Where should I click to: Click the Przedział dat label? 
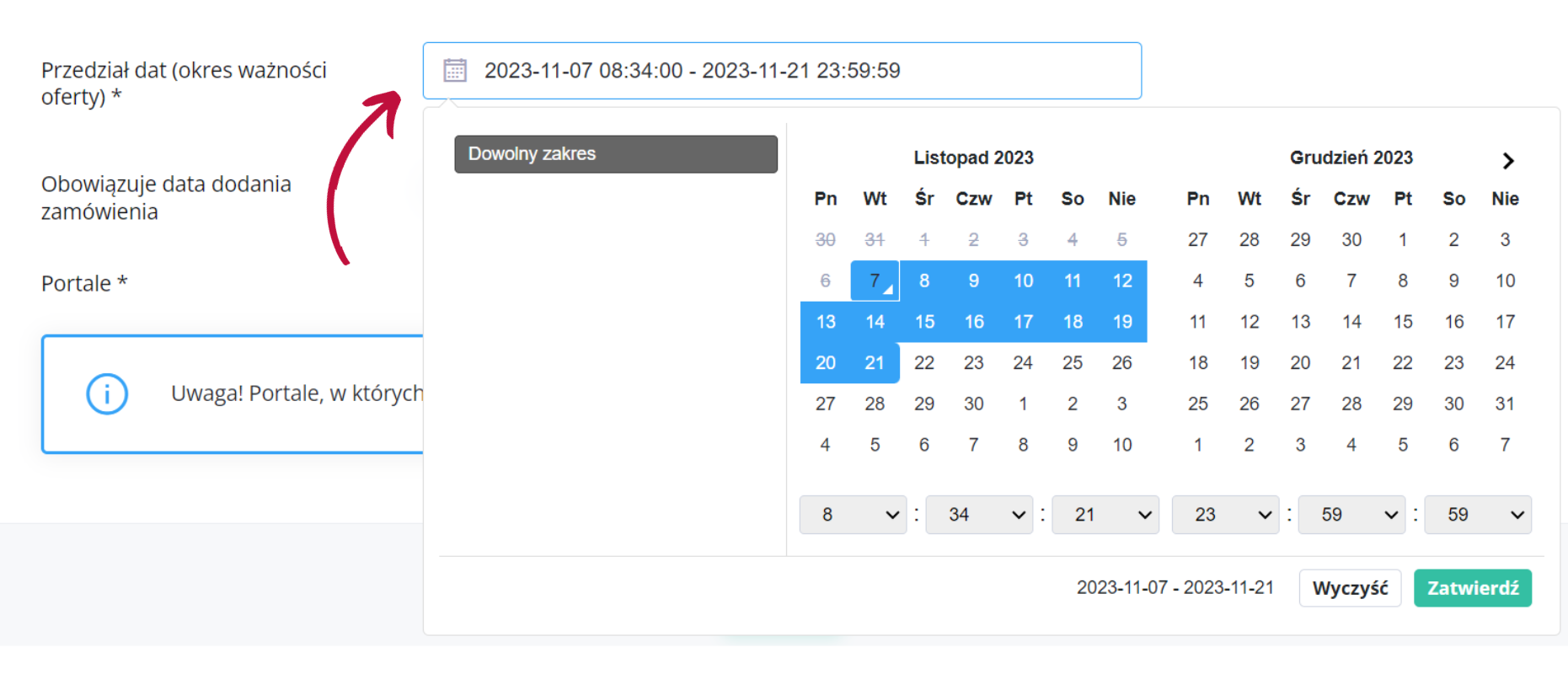coord(184,83)
